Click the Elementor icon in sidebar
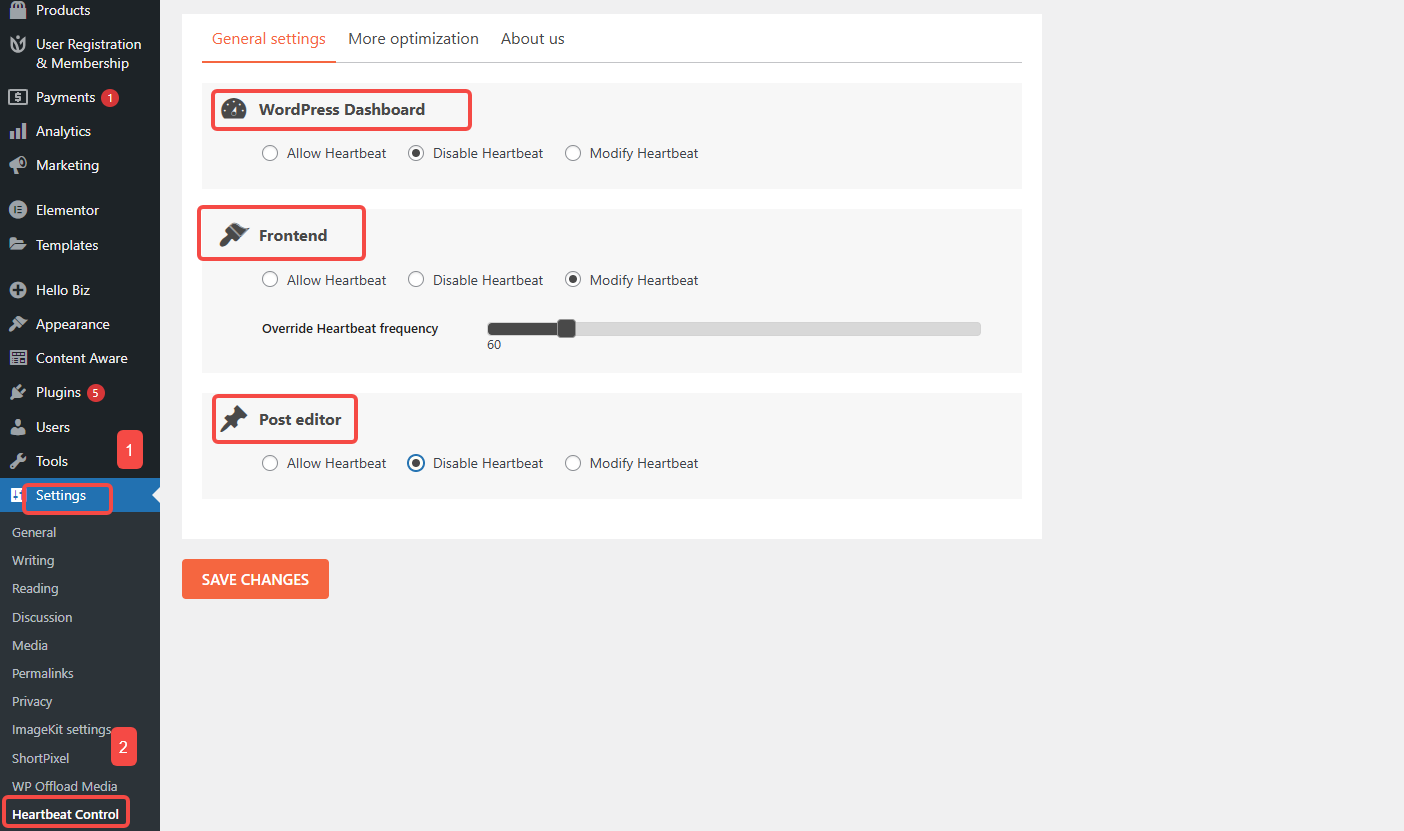Image resolution: width=1404 pixels, height=831 pixels. tap(17, 210)
